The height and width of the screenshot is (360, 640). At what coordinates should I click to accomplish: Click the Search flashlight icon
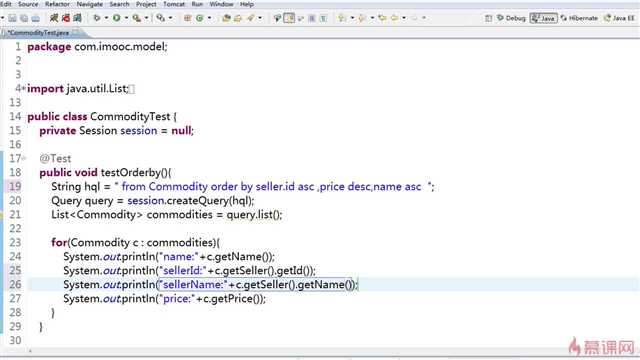pos(251,18)
